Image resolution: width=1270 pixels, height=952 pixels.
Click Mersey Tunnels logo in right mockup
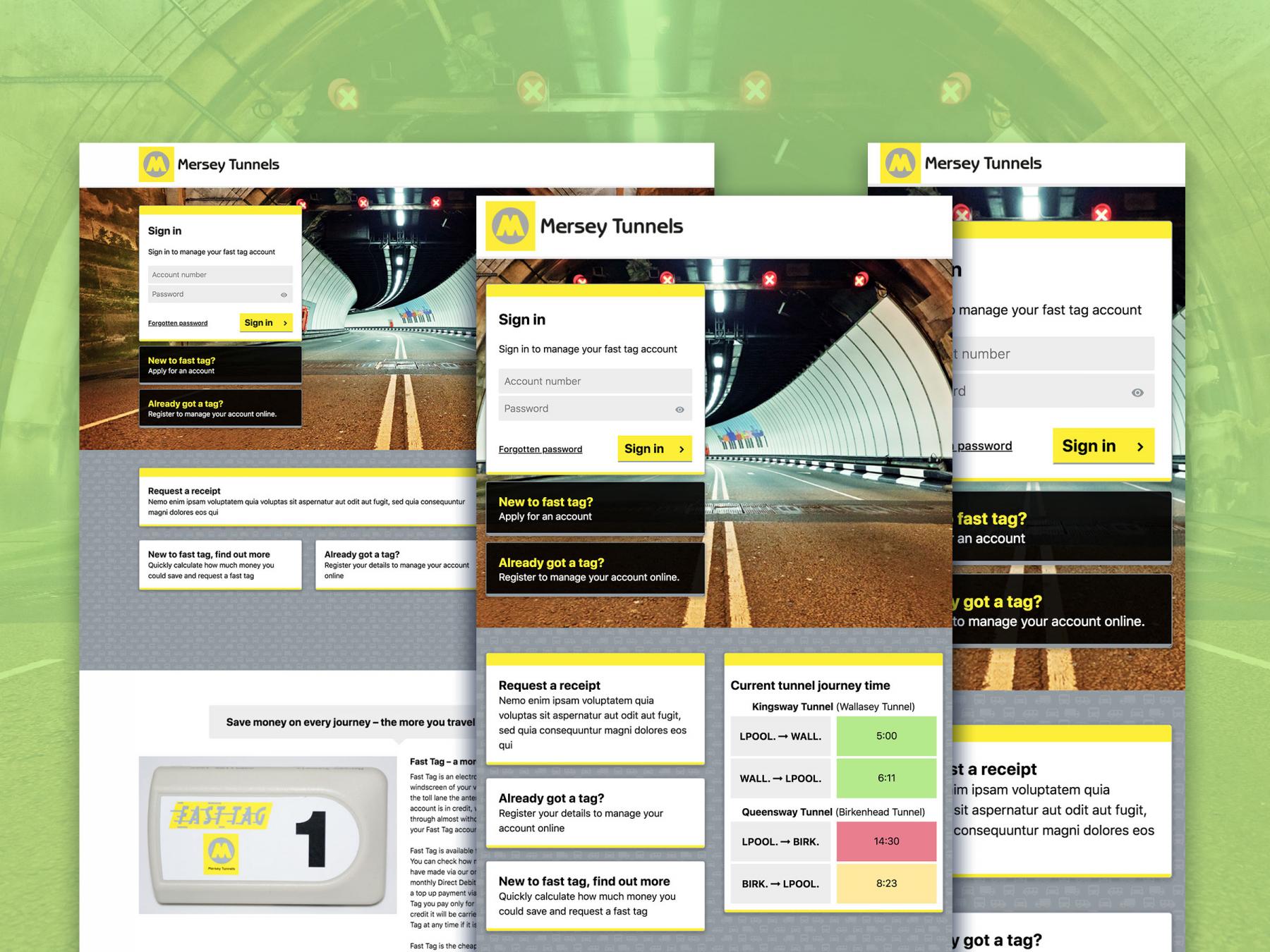click(962, 163)
